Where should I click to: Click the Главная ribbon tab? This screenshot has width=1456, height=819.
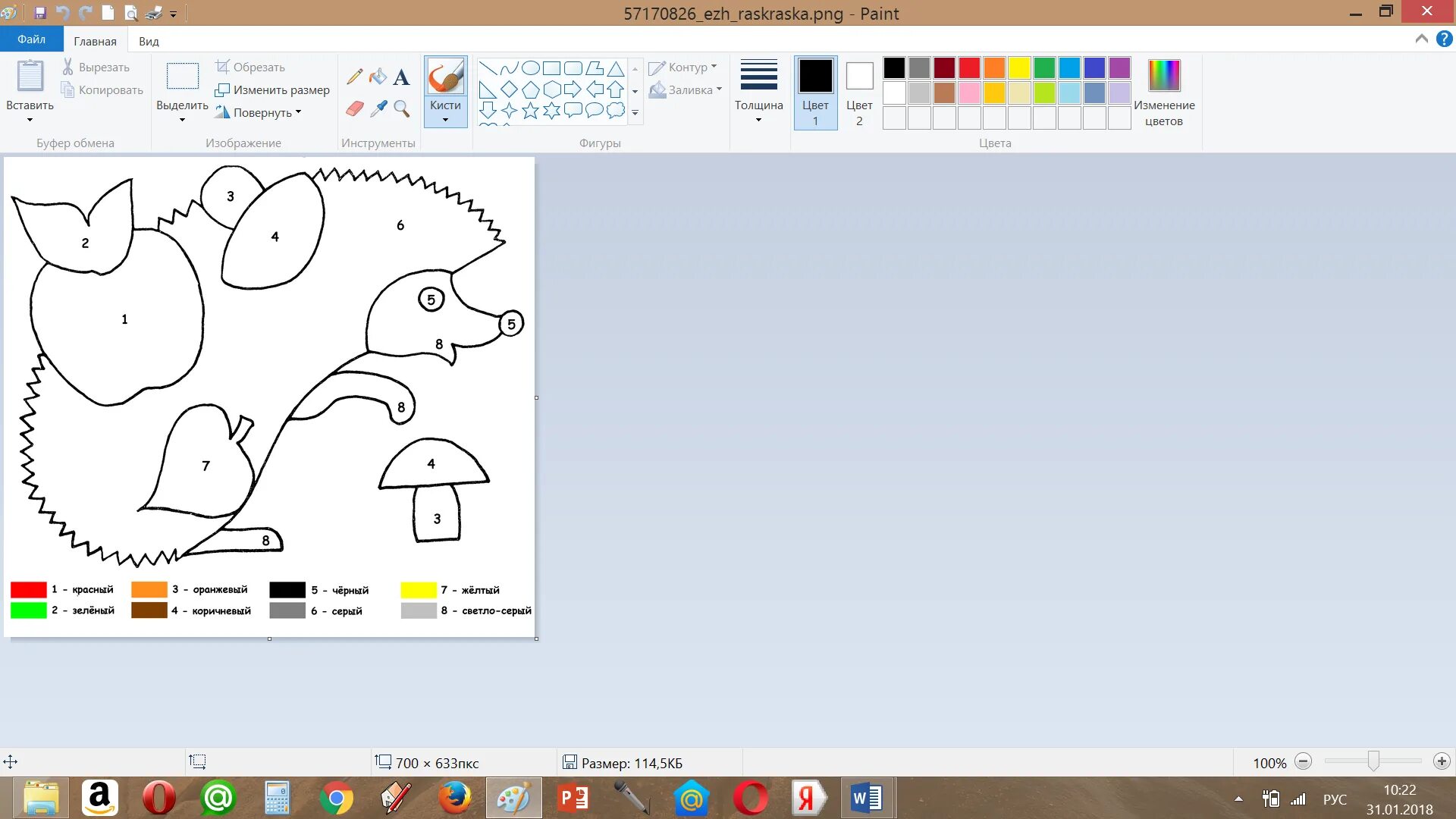(x=96, y=41)
